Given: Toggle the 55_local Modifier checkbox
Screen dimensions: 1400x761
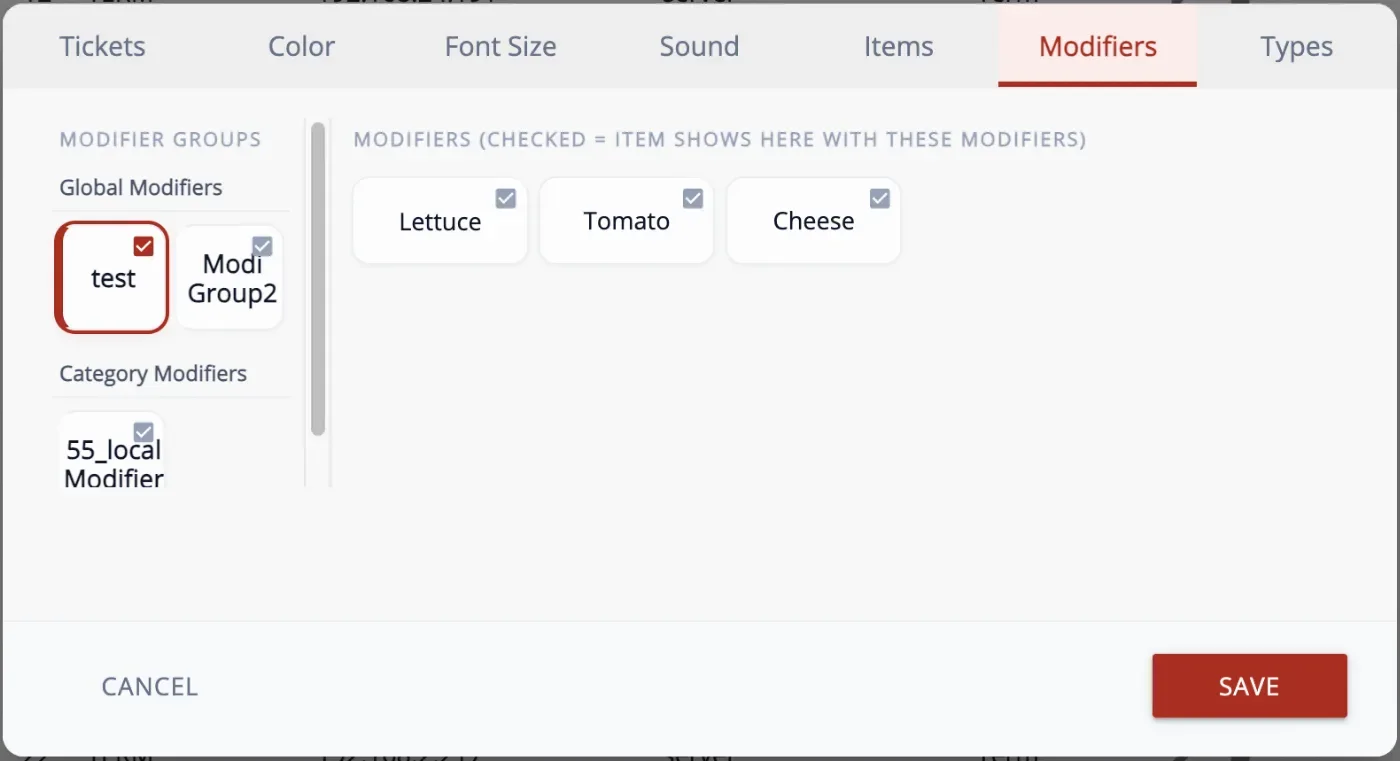Looking at the screenshot, I should point(143,432).
